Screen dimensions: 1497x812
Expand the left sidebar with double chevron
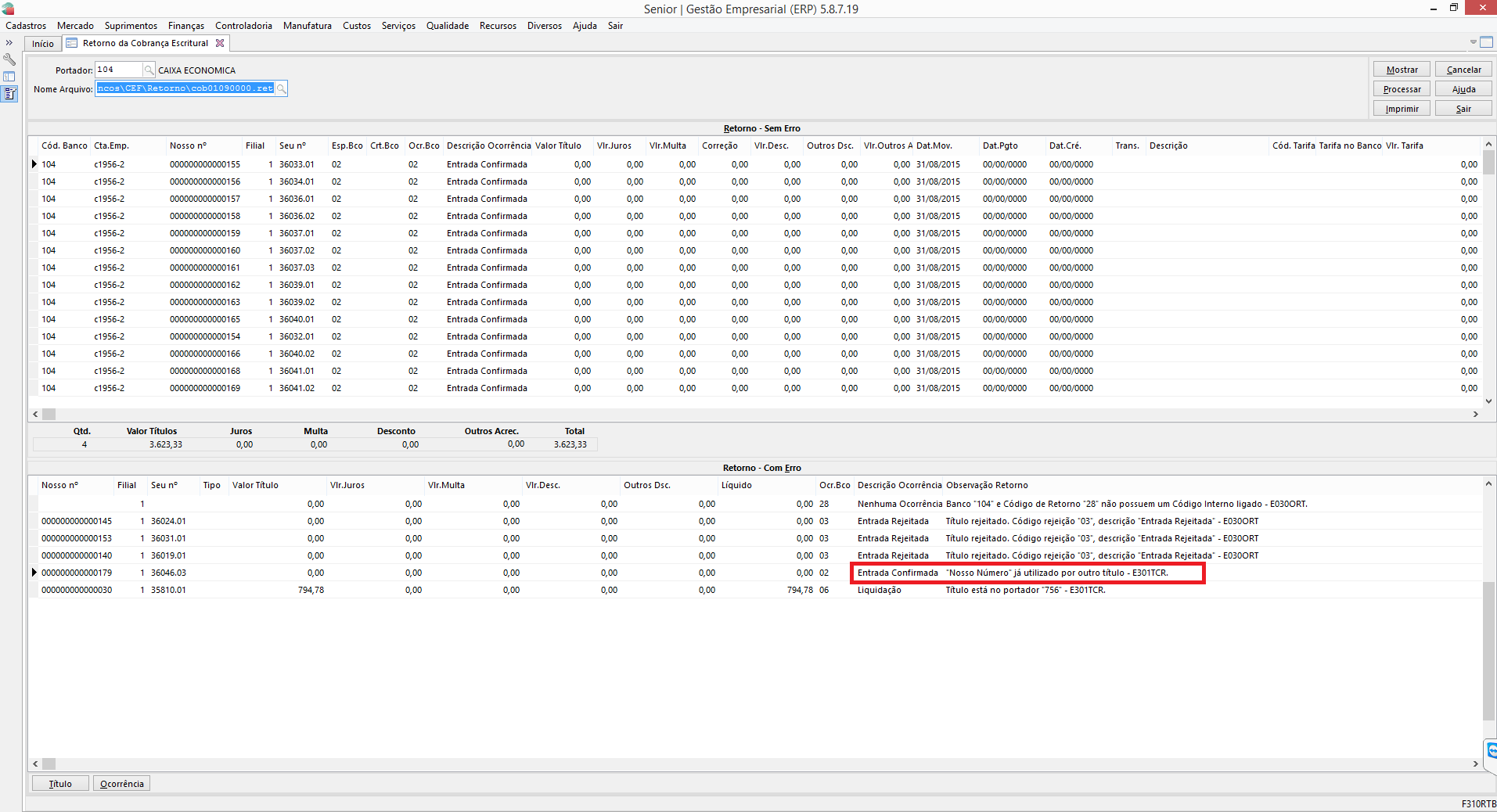pos(9,43)
